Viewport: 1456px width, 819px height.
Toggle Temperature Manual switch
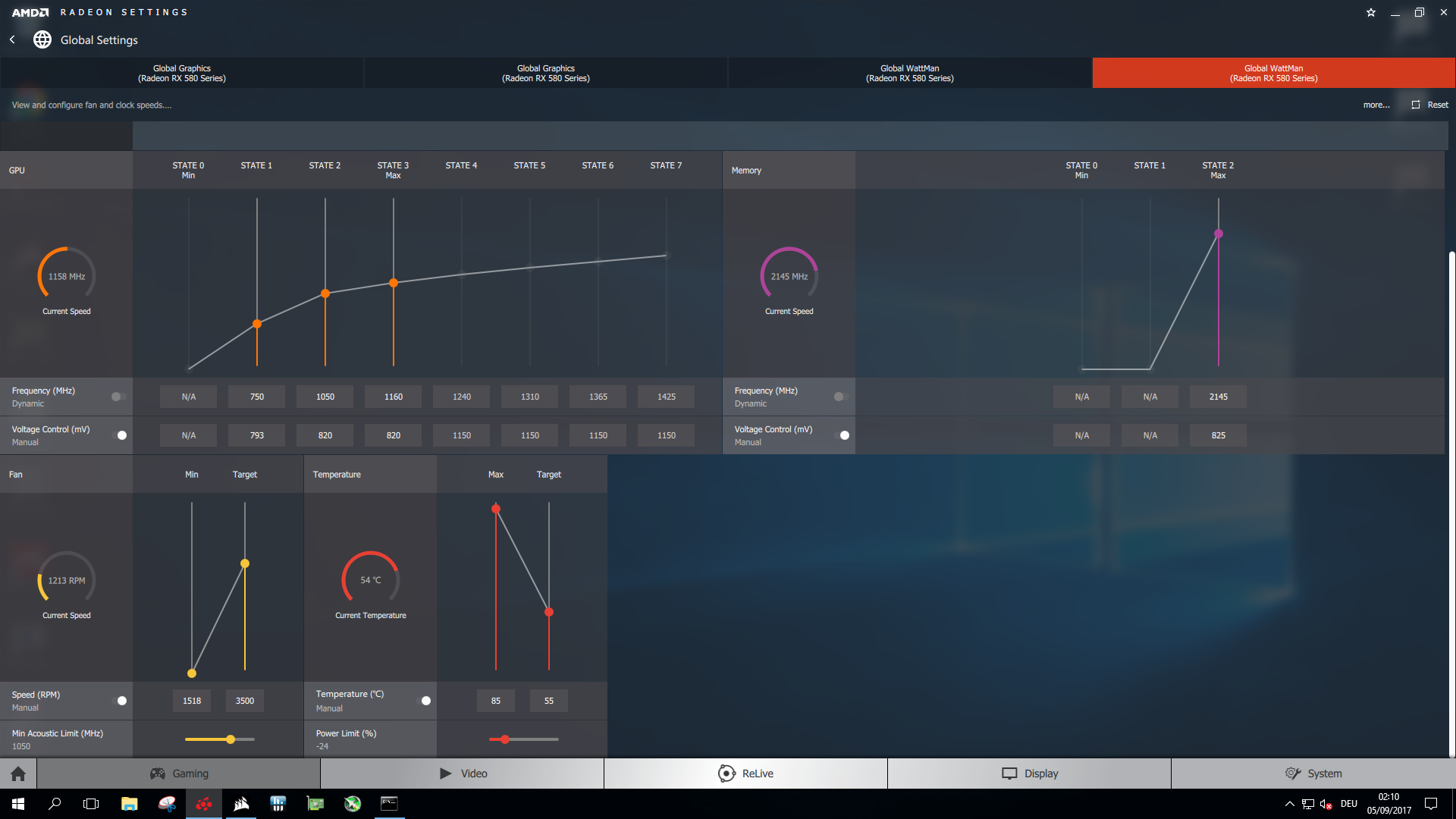pos(424,701)
